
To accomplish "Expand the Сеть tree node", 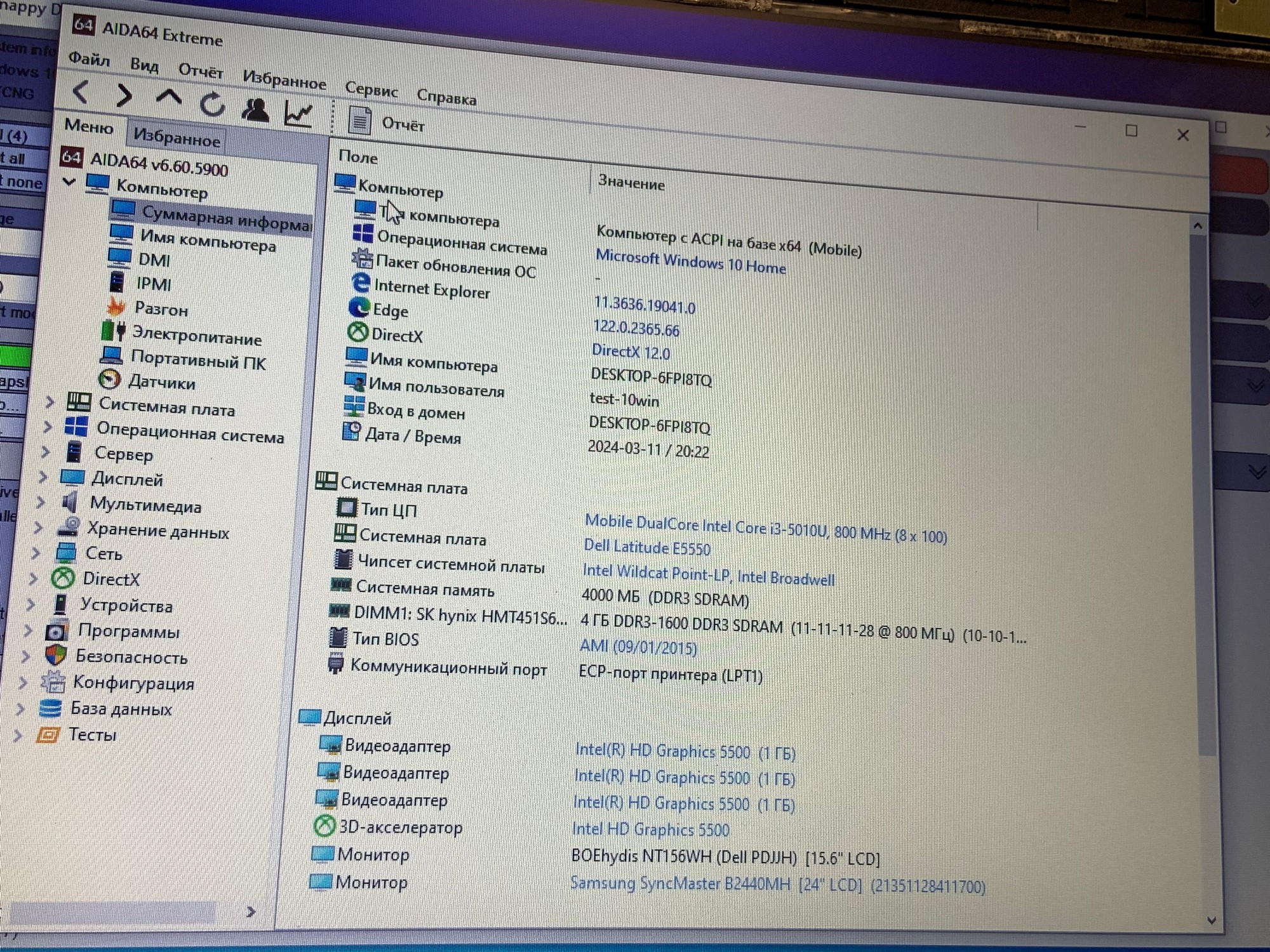I will coord(36,553).
